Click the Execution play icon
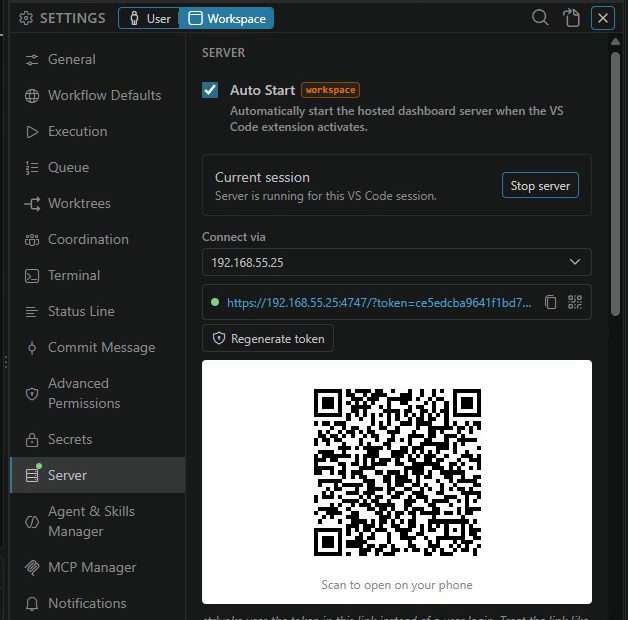Screen dimensions: 628x620 click(x=32, y=132)
